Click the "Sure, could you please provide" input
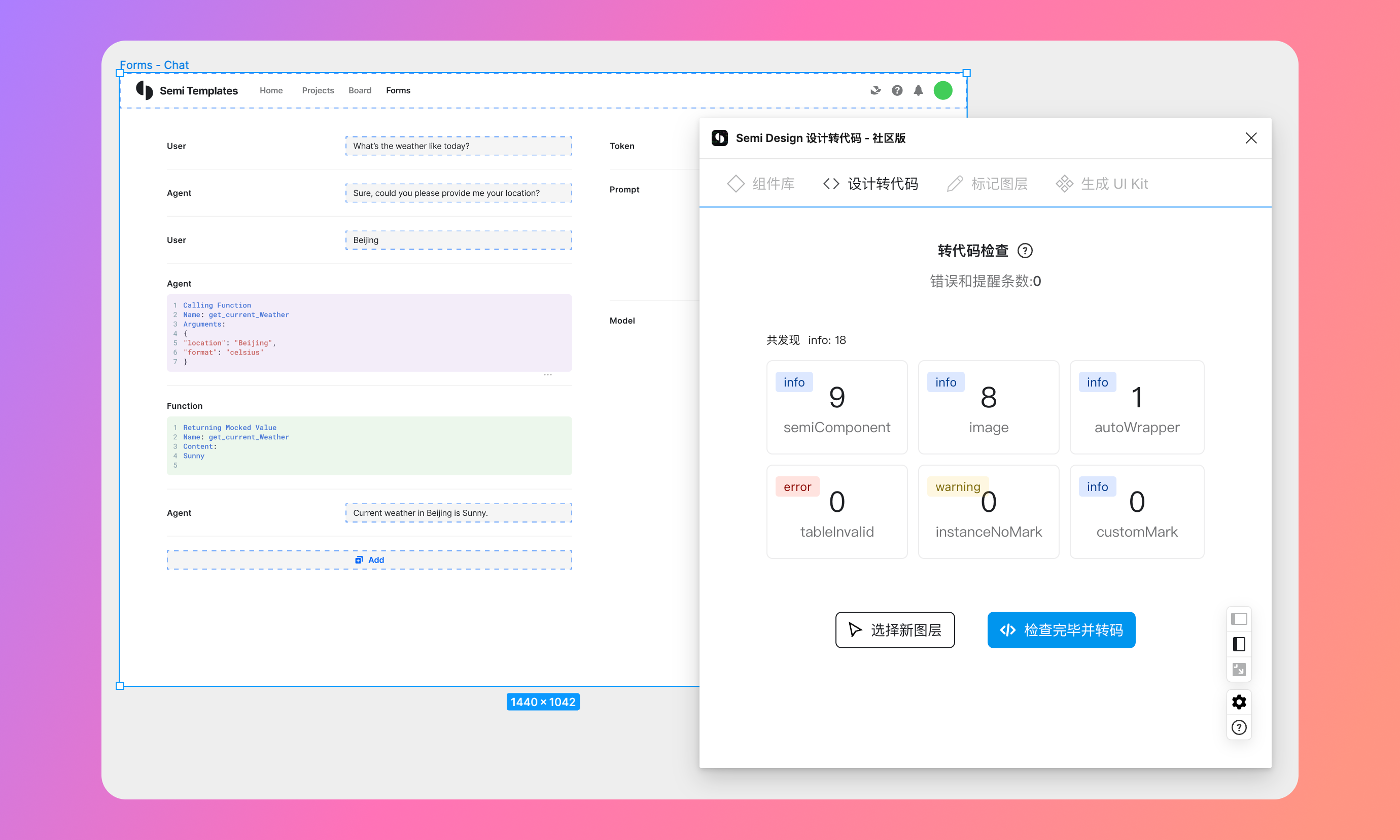 pos(459,193)
